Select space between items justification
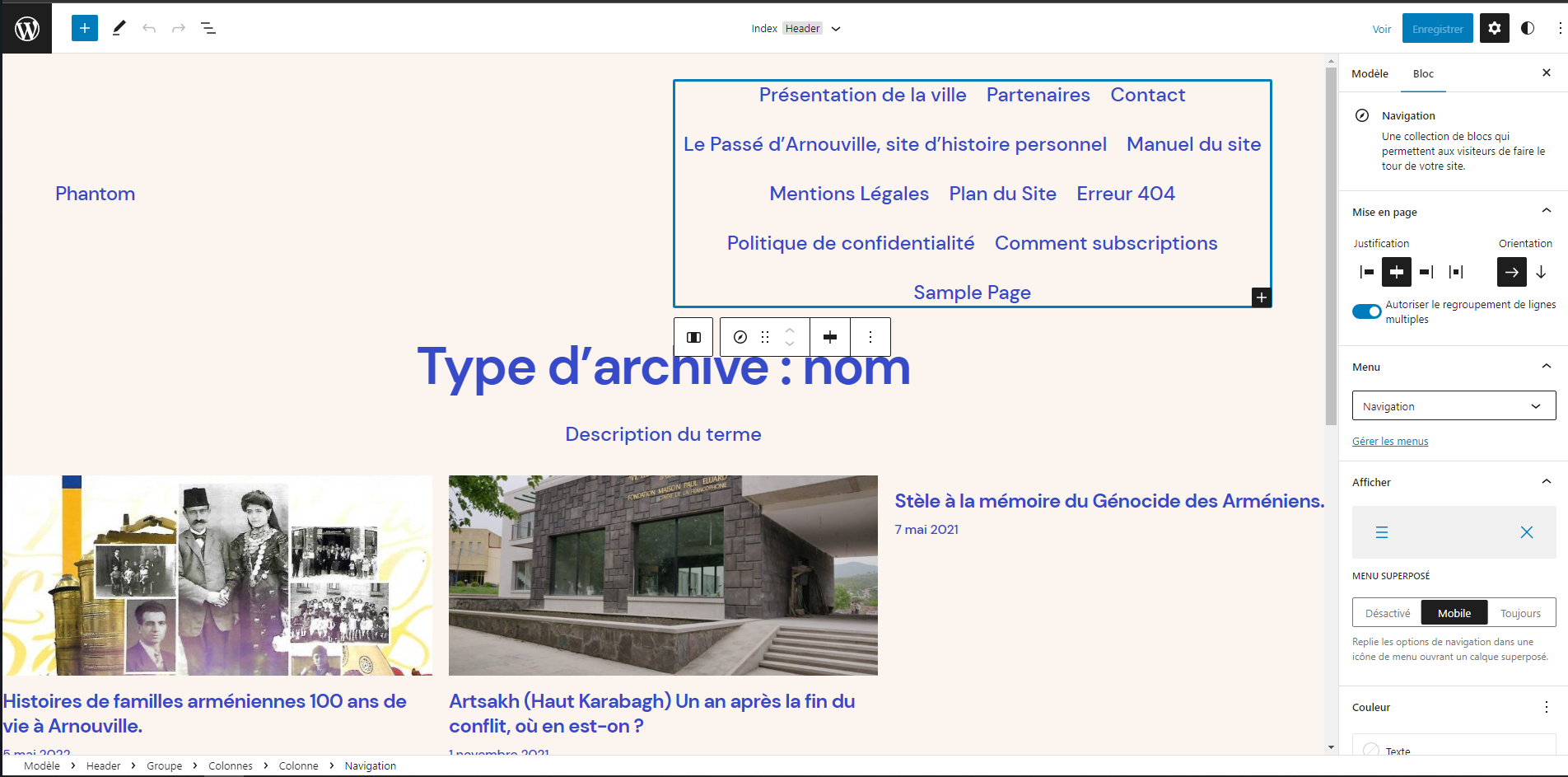Viewport: 1568px width, 777px height. coord(1456,272)
